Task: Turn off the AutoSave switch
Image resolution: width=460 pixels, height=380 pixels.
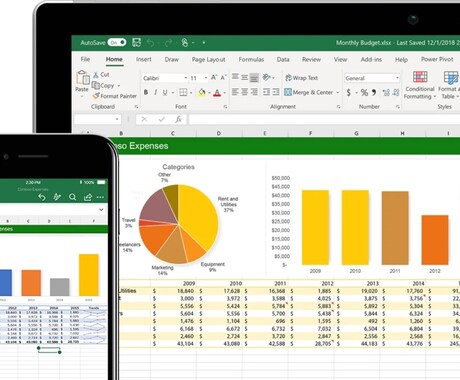Action: (x=117, y=42)
